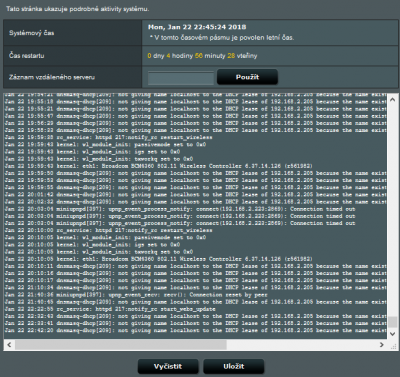Click the Záznam vzdáleného serveru label

[x=52, y=77]
